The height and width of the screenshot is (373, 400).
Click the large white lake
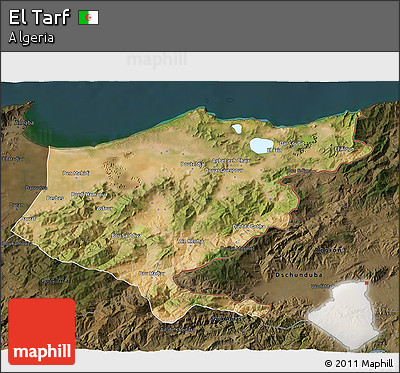[x=262, y=145]
